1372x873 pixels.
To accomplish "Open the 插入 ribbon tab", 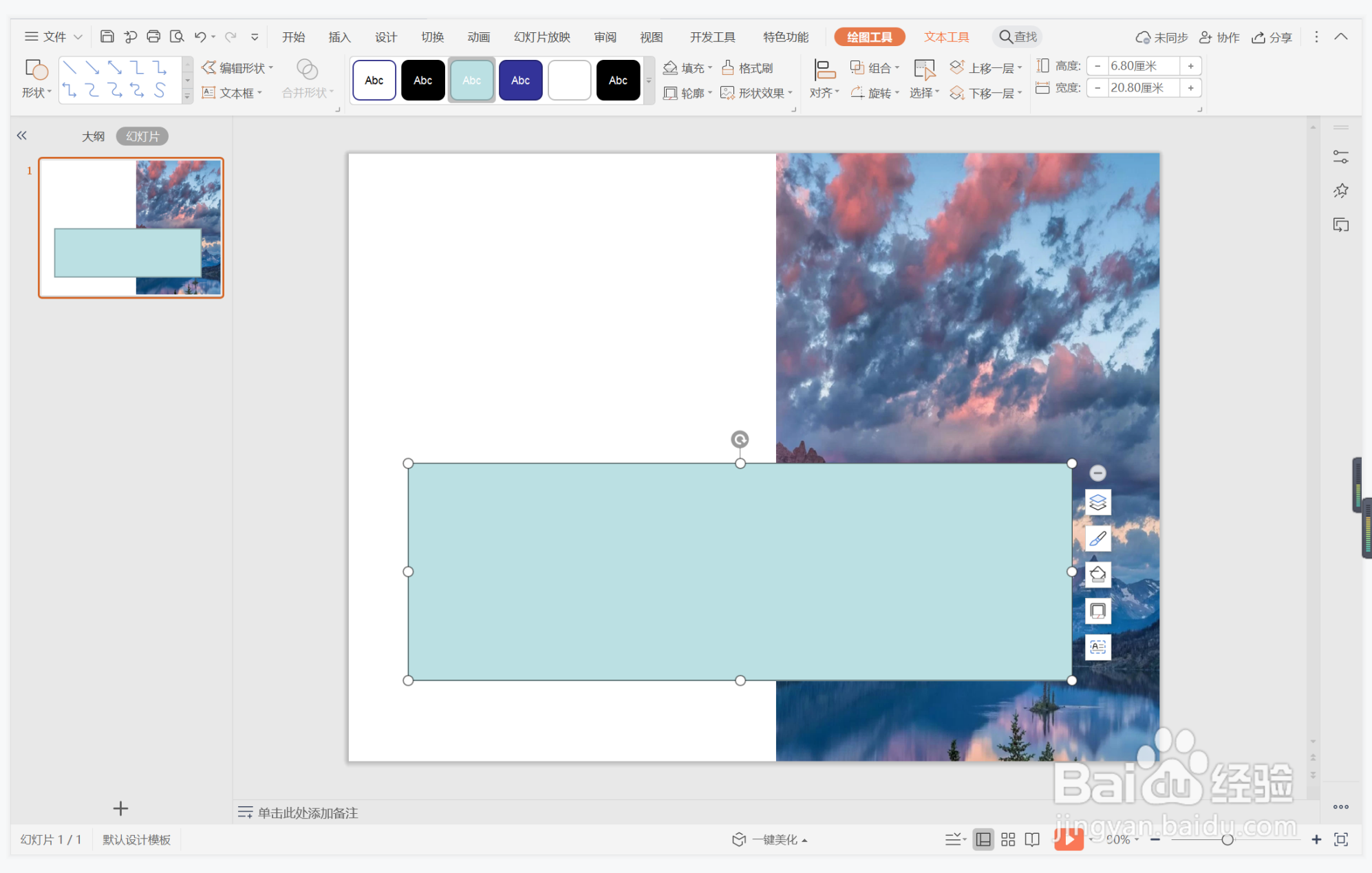I will (x=339, y=37).
